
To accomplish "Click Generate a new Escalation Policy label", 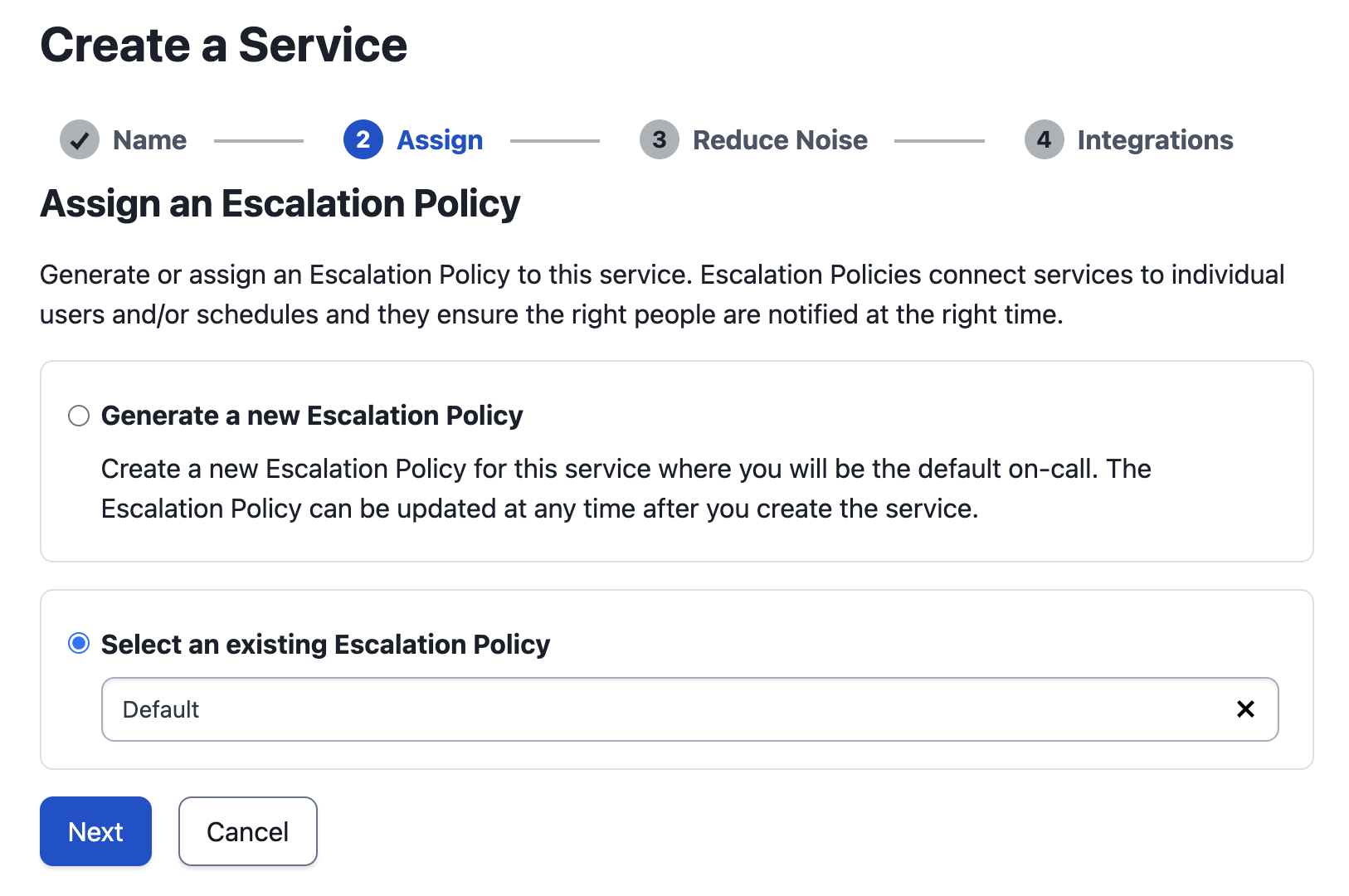I will [x=312, y=416].
